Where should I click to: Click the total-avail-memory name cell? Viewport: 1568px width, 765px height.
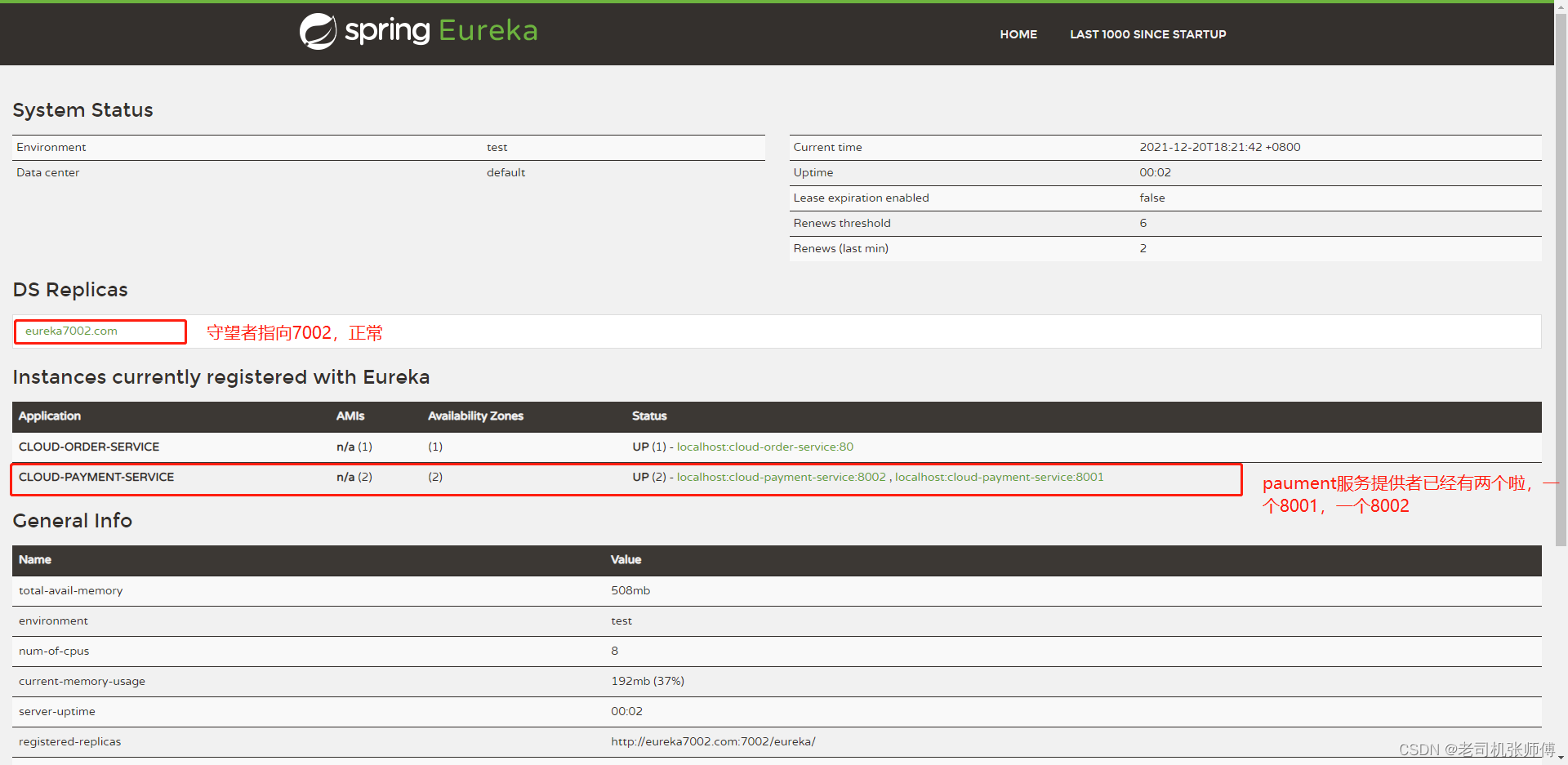click(x=71, y=590)
